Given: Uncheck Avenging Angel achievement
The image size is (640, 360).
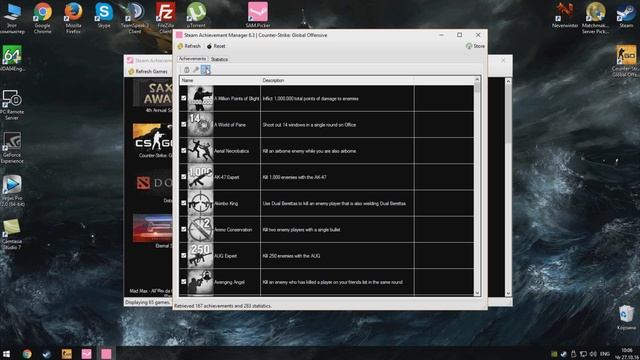Looking at the screenshot, I should pyautogui.click(x=184, y=282).
